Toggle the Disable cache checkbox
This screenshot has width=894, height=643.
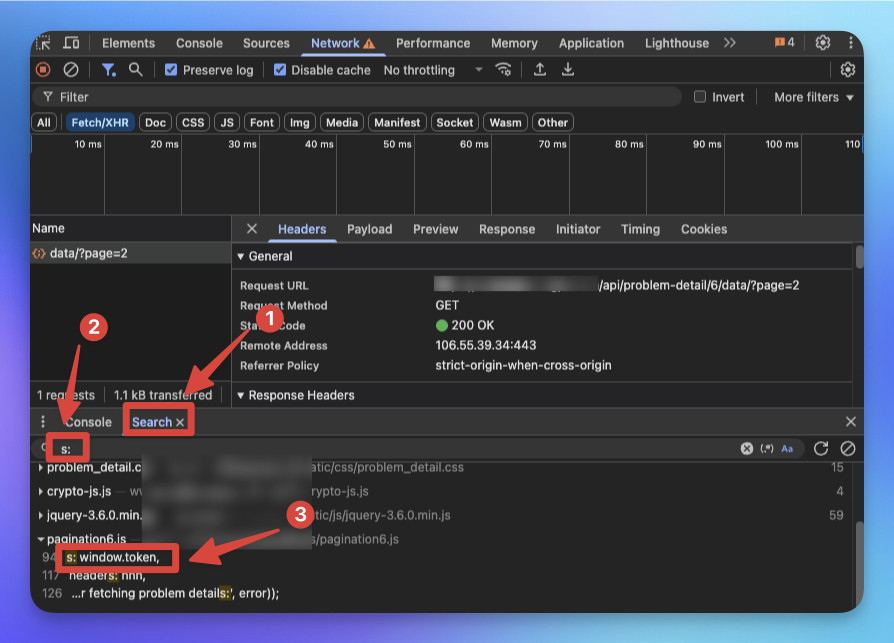[x=279, y=70]
